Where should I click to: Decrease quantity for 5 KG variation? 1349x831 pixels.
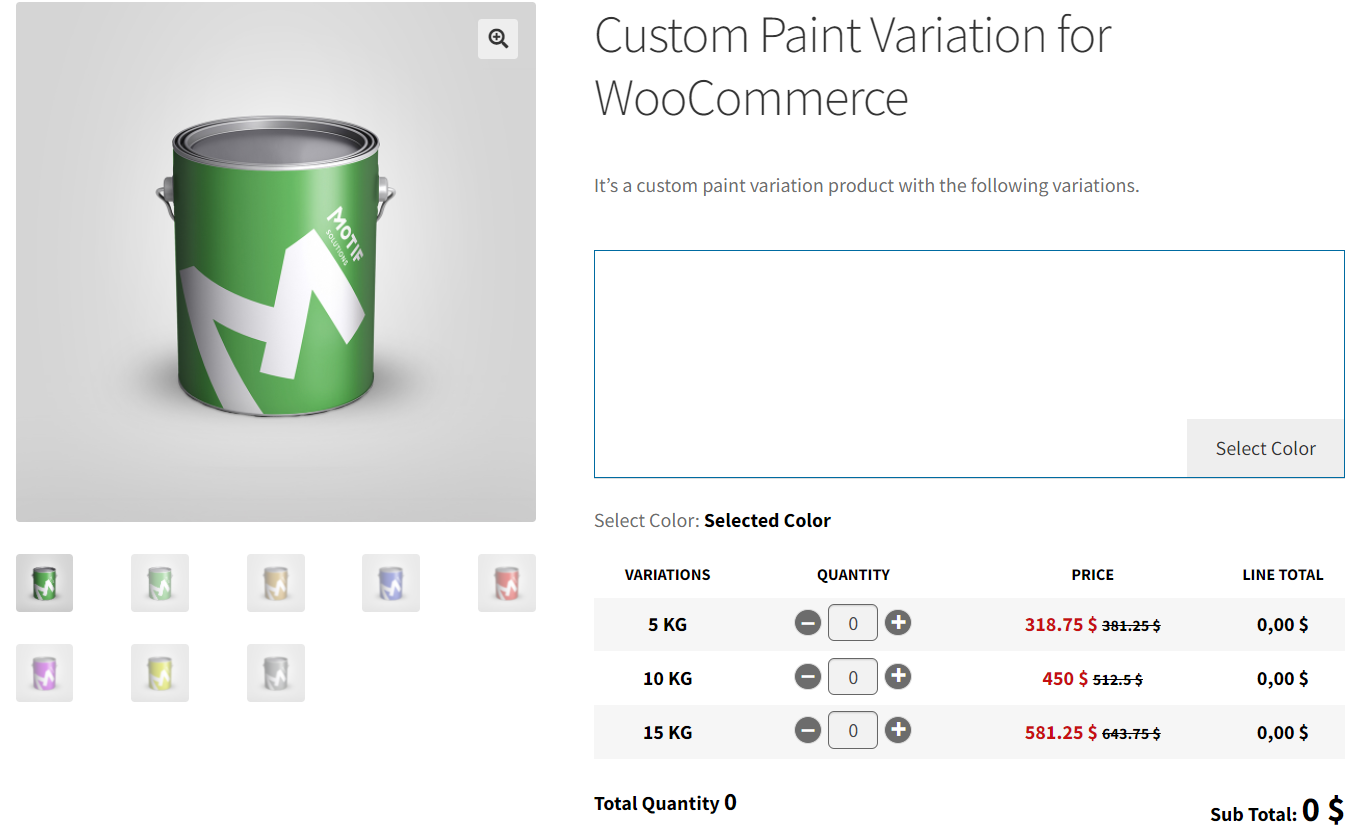[808, 623]
